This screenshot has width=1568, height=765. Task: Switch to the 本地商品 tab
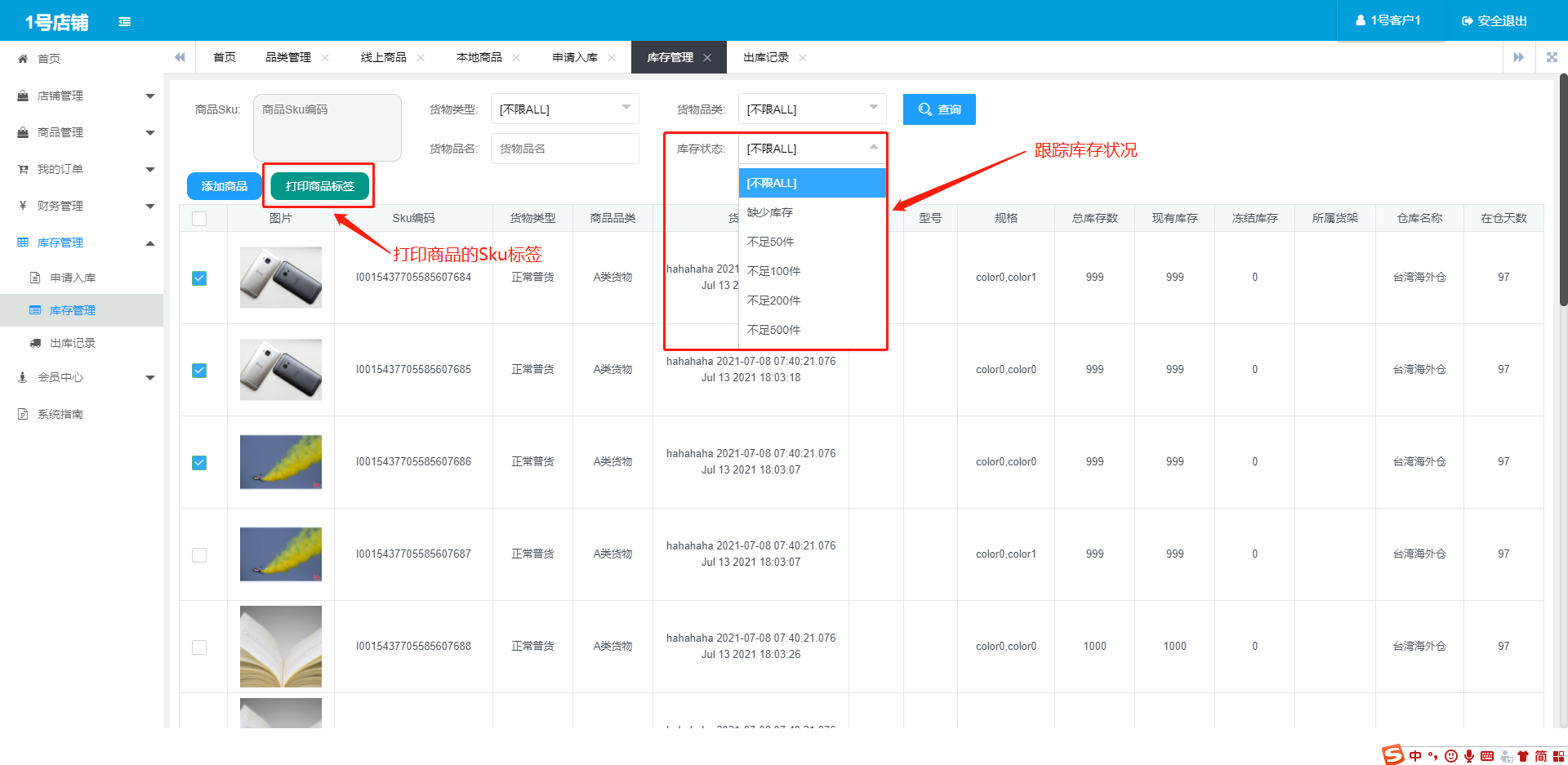pyautogui.click(x=479, y=57)
